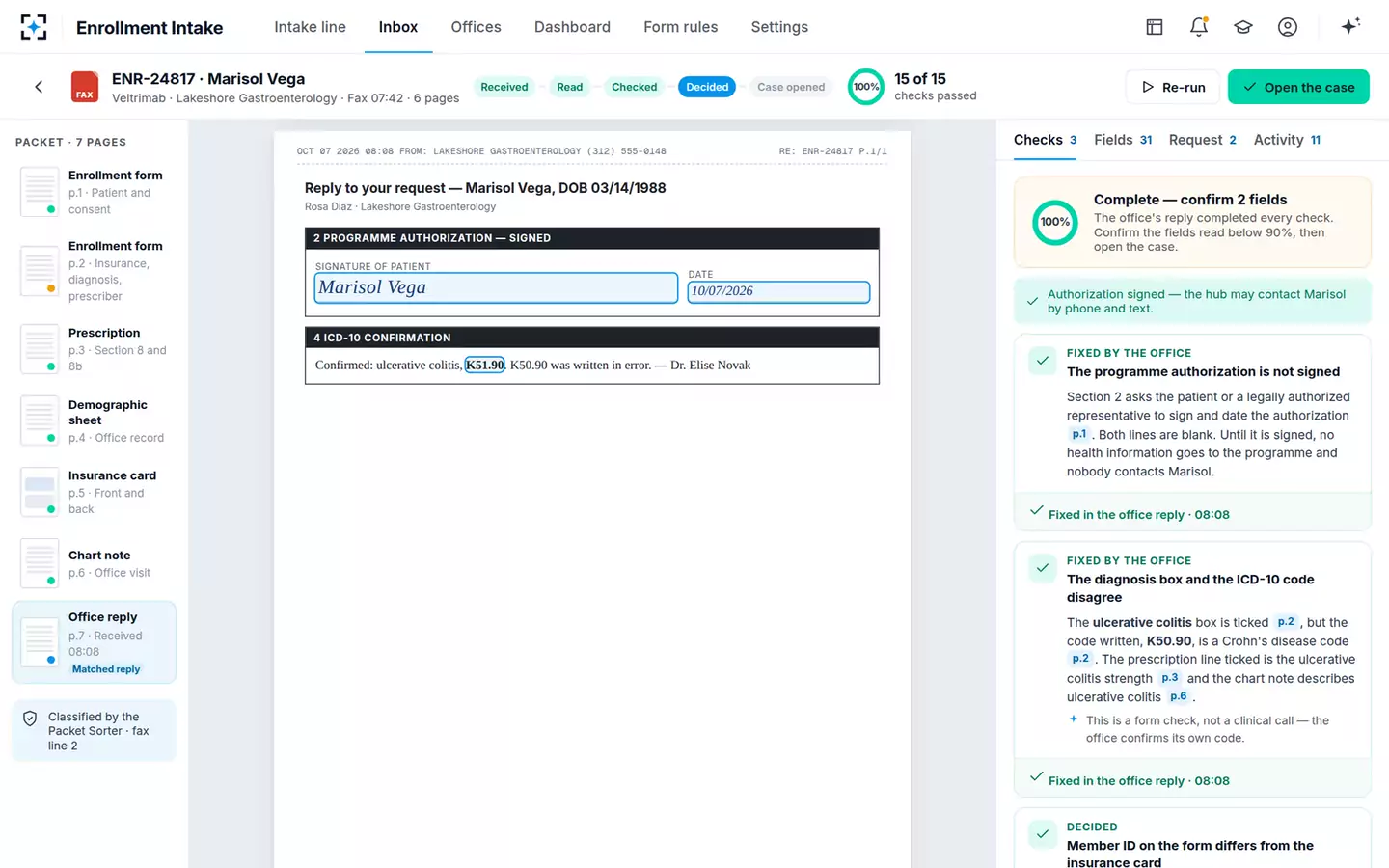This screenshot has height=868, width=1389.
Task: Click the 10/07/2026 date field
Action: 778,291
